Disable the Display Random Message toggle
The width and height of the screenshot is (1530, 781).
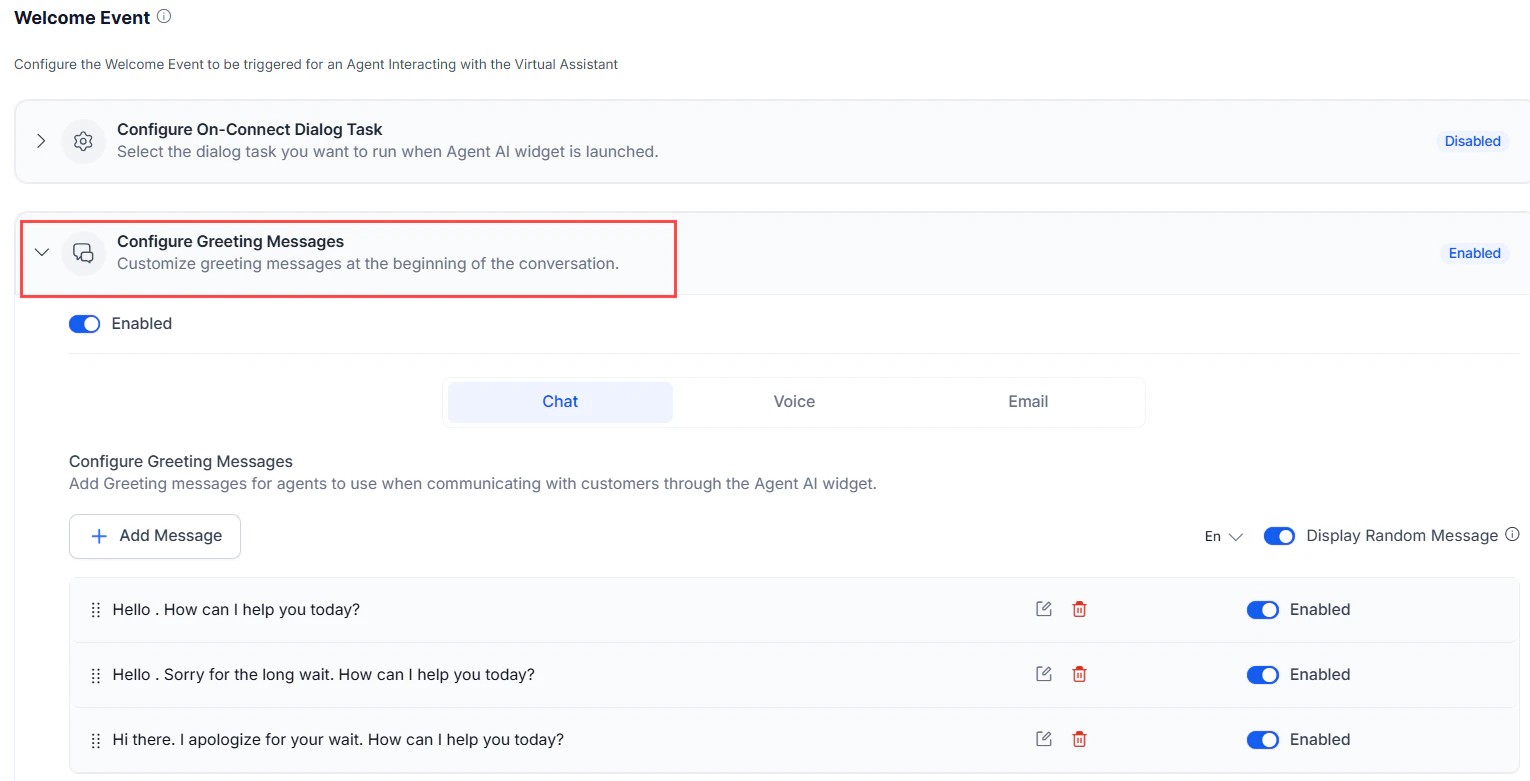1278,535
